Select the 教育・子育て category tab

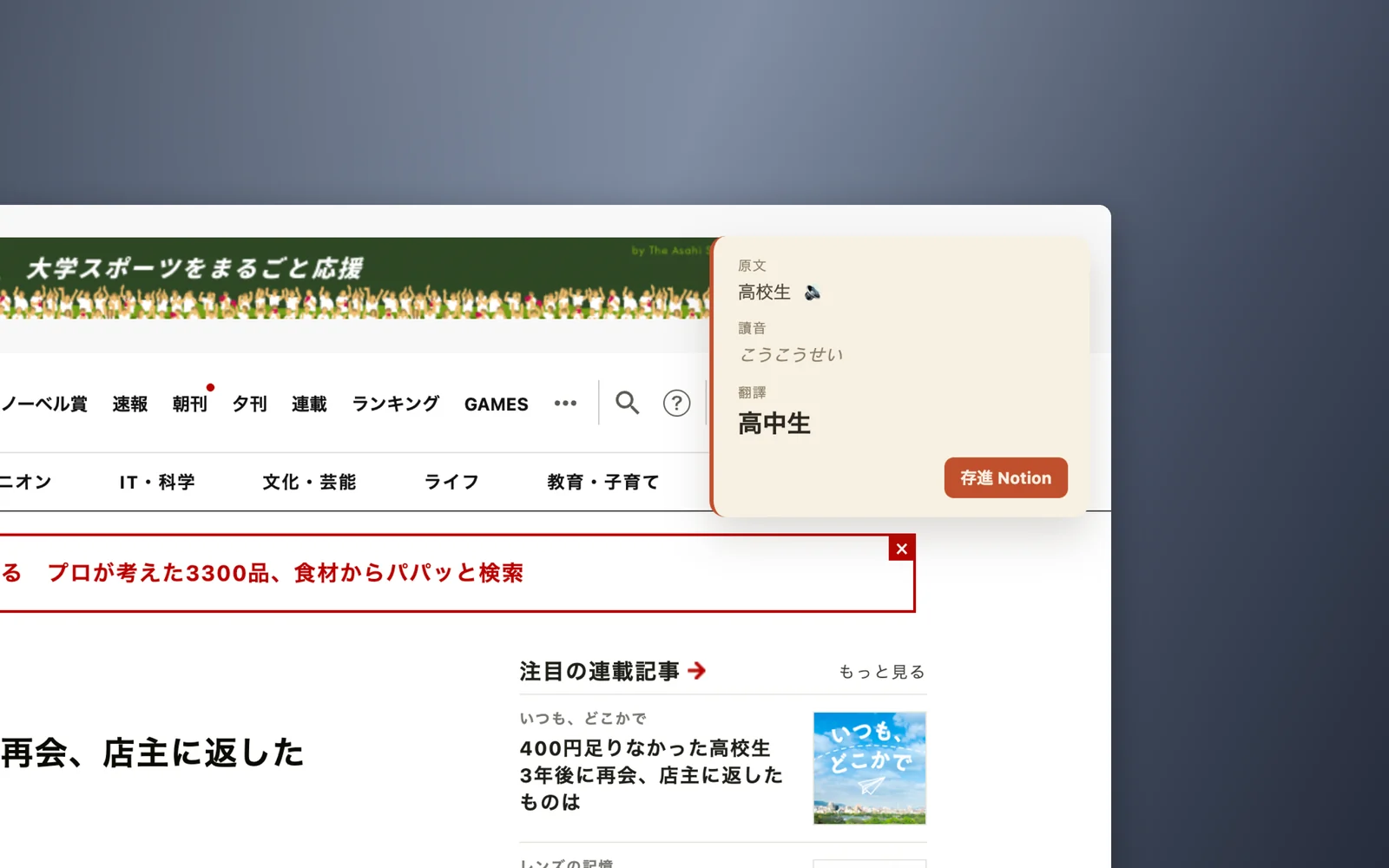603,482
